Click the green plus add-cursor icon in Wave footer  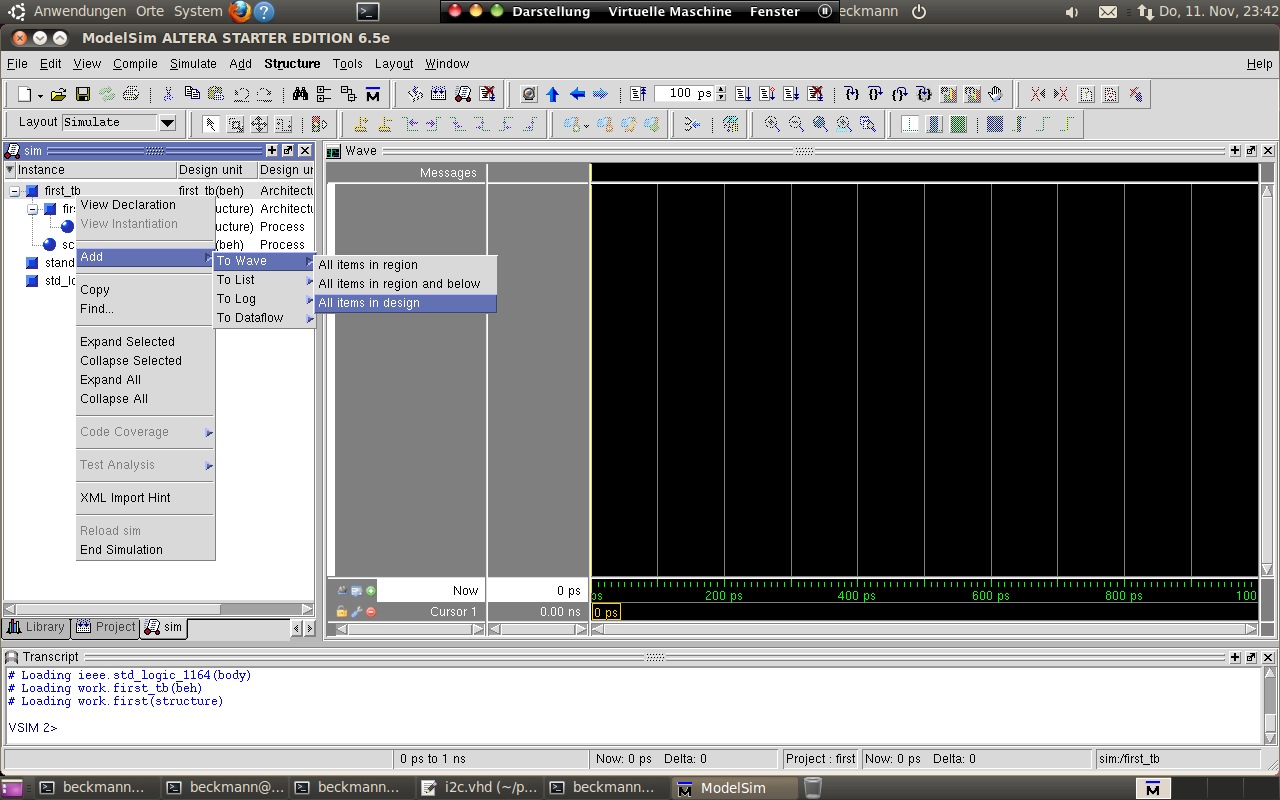coord(371,591)
